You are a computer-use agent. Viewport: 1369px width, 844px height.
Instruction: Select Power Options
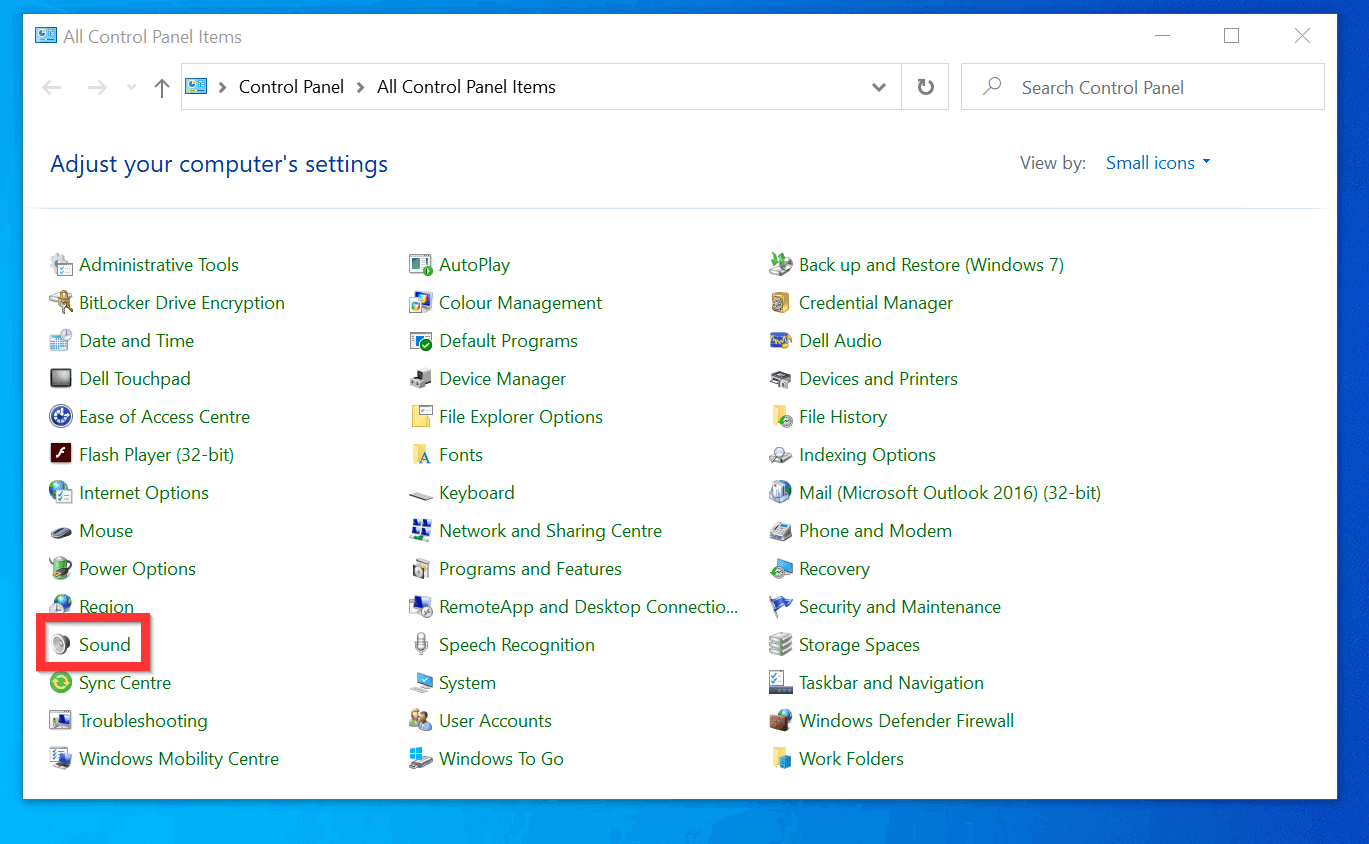tap(137, 568)
